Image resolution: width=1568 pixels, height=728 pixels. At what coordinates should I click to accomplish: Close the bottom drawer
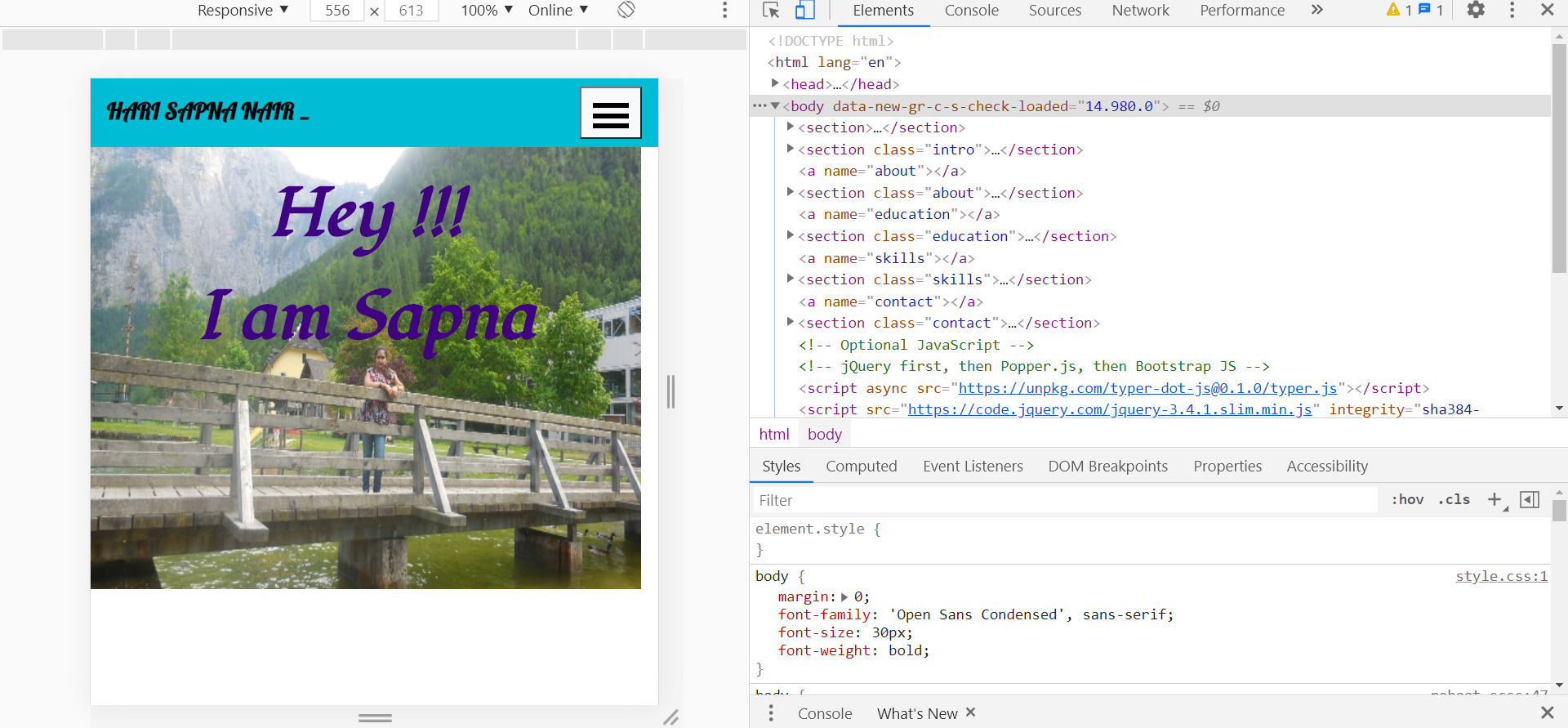coord(1547,712)
